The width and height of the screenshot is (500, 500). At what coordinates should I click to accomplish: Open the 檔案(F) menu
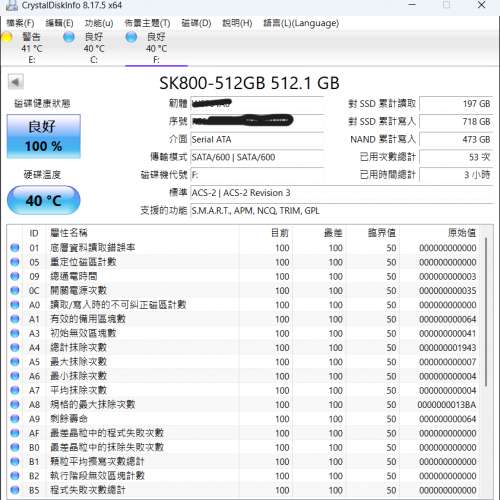[x=20, y=23]
